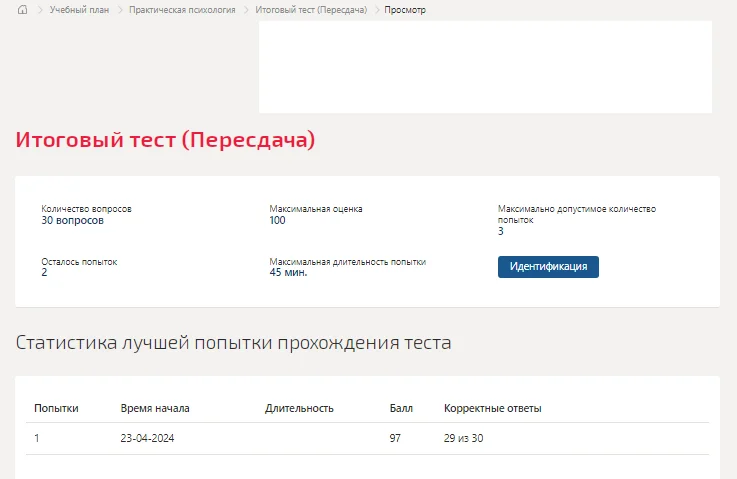Open the Учебный план breadcrumb

[79, 10]
